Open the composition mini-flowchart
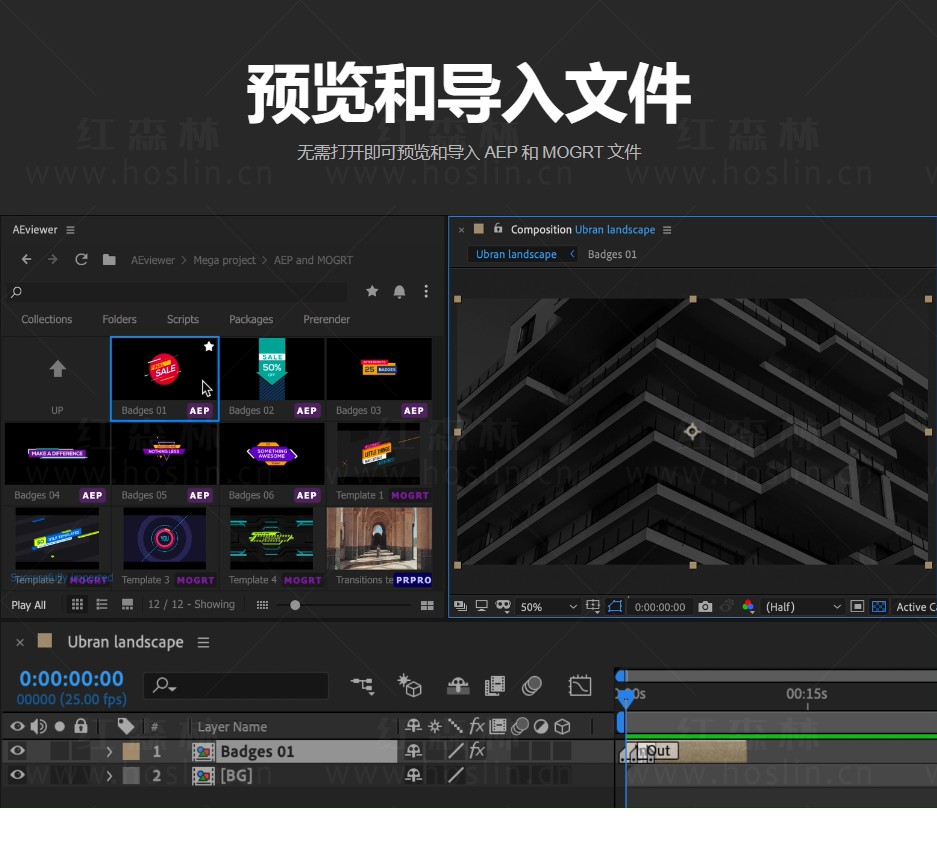 click(x=363, y=685)
